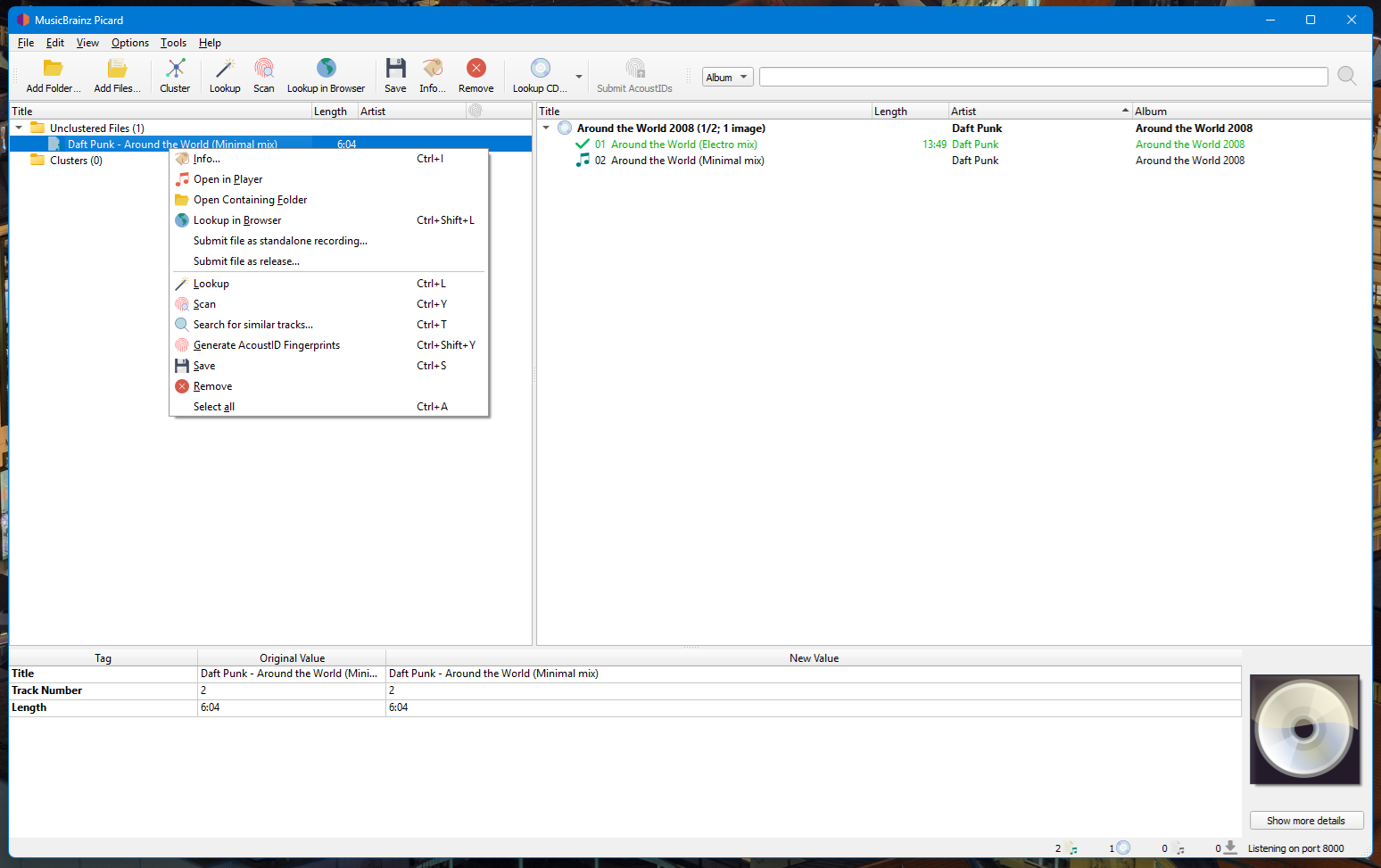Click the Add Folder toolbar icon
Image resolution: width=1381 pixels, height=868 pixels.
pyautogui.click(x=53, y=70)
